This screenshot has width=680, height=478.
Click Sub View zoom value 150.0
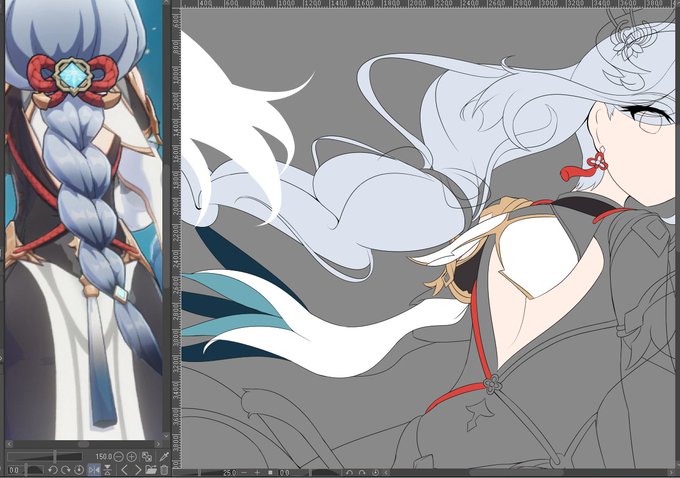coord(104,456)
